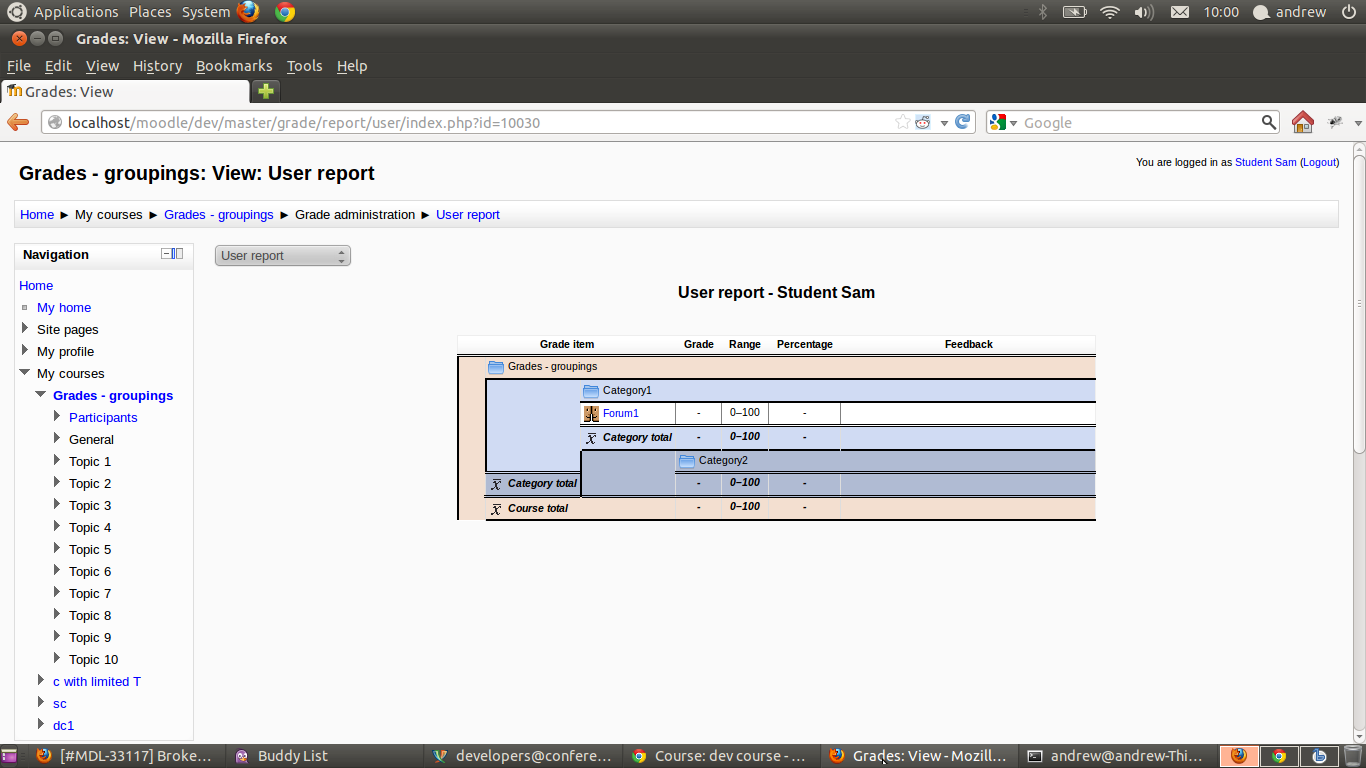Switch to Buddy List taskbar window
This screenshot has width=1366, height=768.
click(x=325, y=756)
